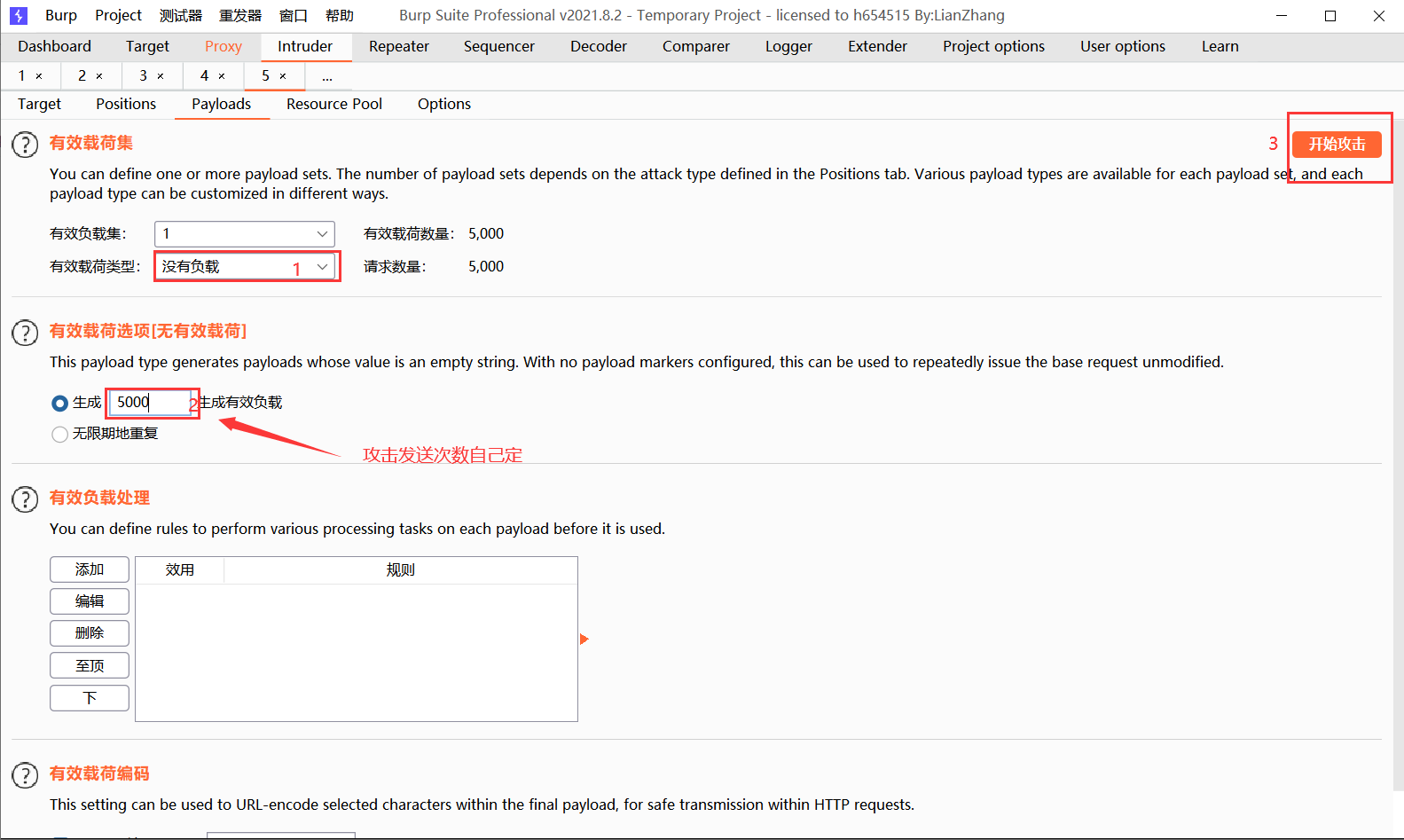
Task: Click the 下 move-down button
Action: pos(90,698)
